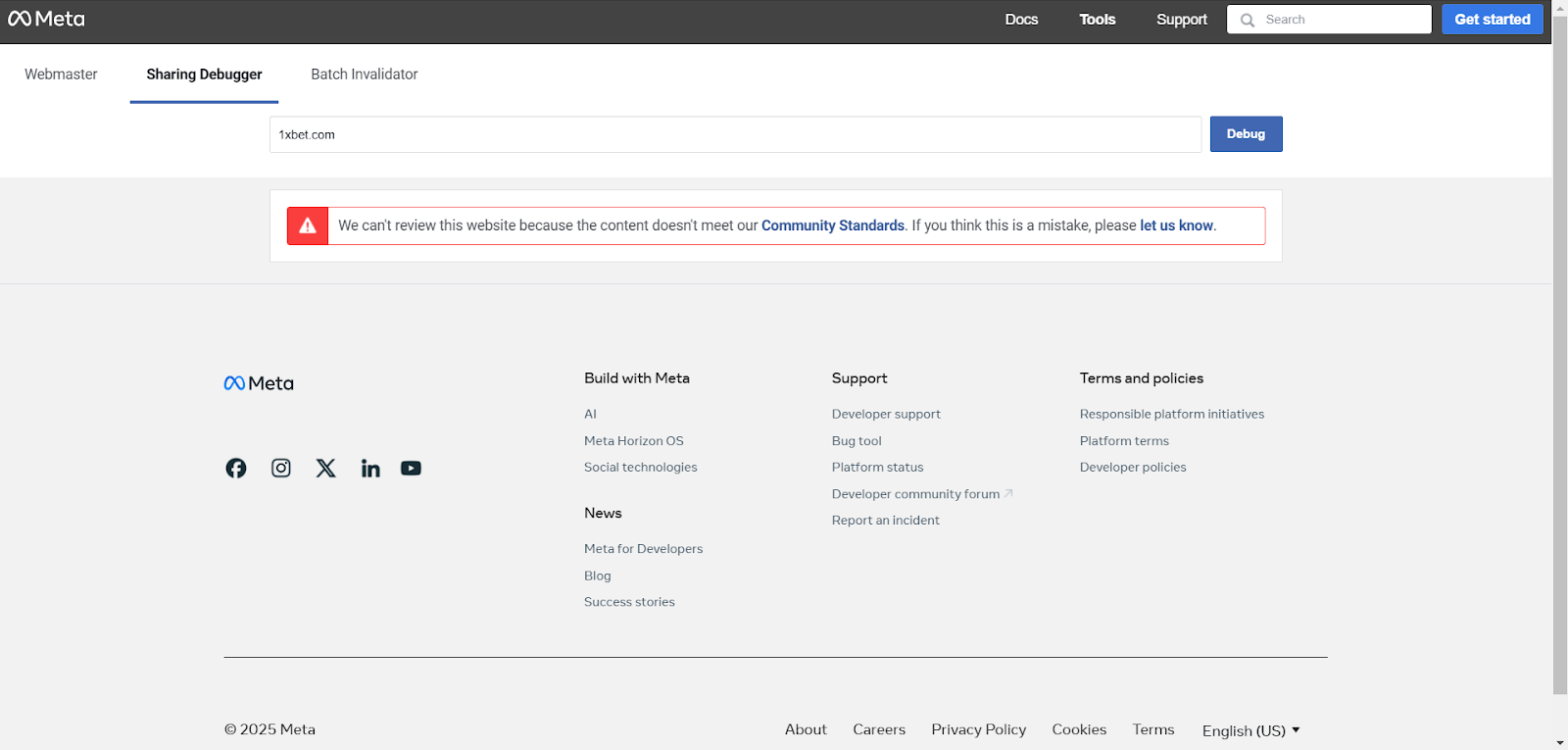This screenshot has height=750, width=1568.
Task: Open the Instagram icon in footer
Action: pyautogui.click(x=281, y=469)
